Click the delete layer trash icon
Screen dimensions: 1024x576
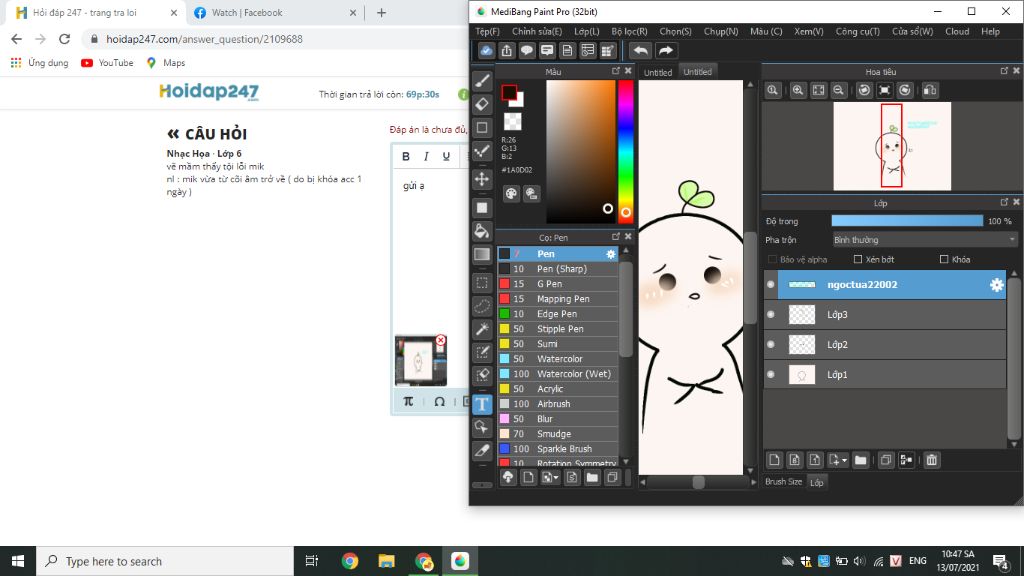click(931, 460)
